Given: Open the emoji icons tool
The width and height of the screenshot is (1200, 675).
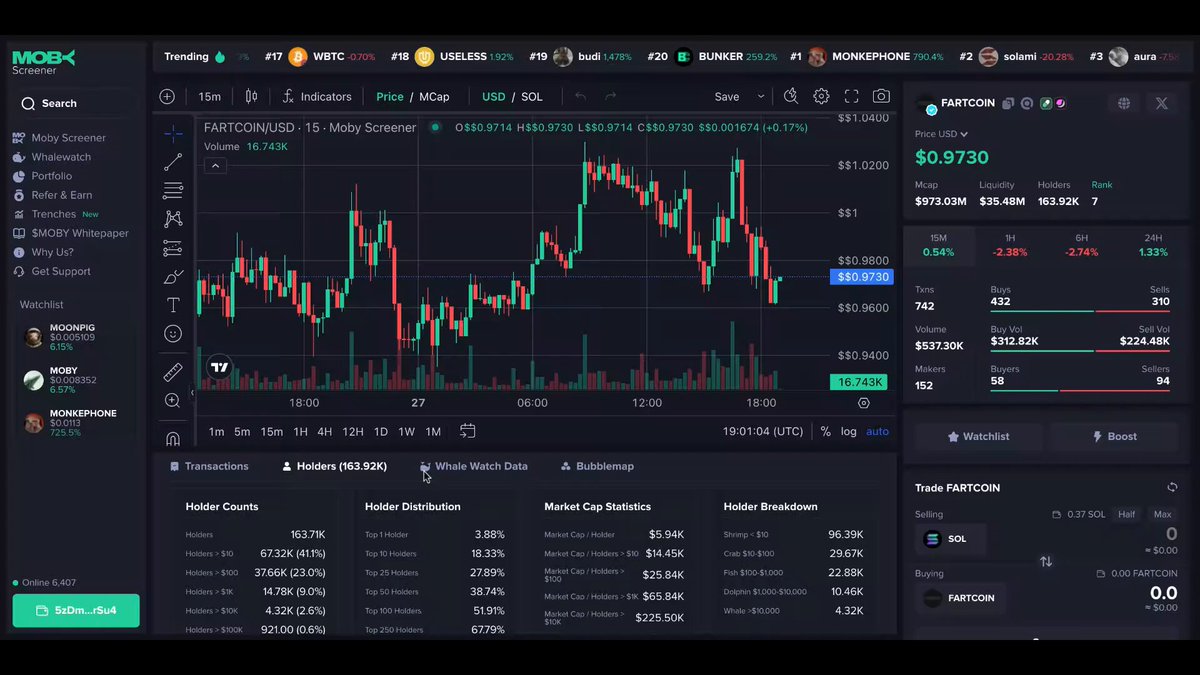Looking at the screenshot, I should coord(173,334).
